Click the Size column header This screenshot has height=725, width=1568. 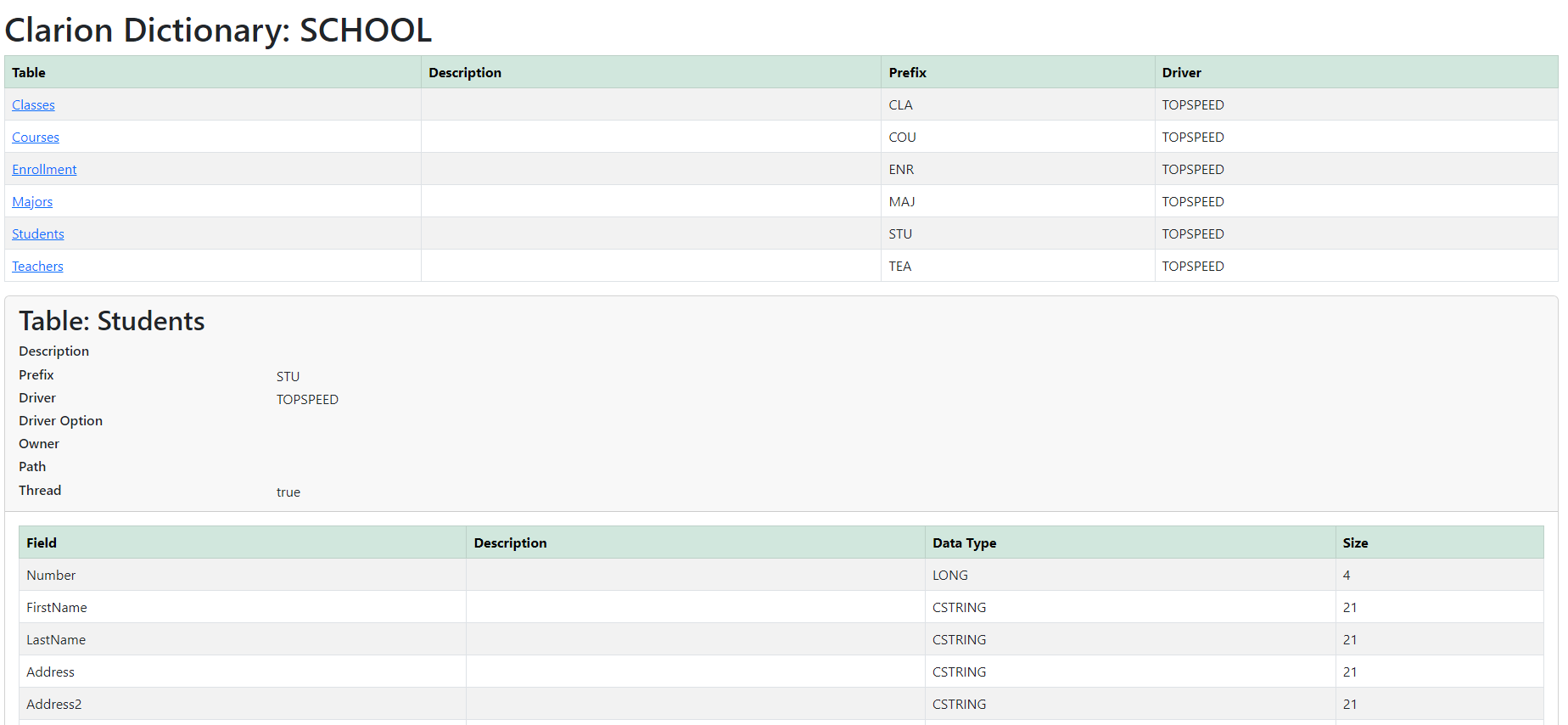click(1355, 543)
